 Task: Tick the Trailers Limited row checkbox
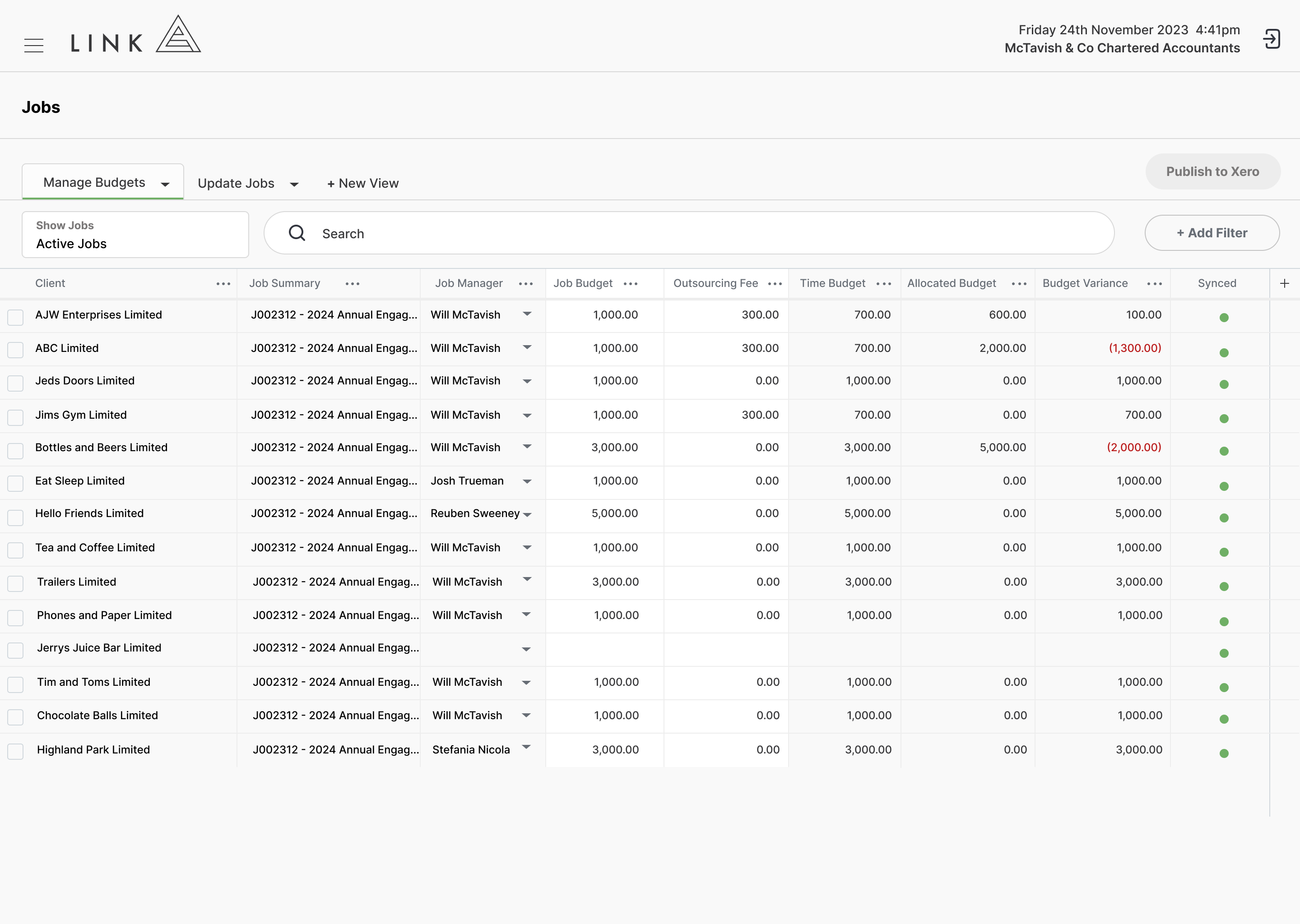pos(15,584)
